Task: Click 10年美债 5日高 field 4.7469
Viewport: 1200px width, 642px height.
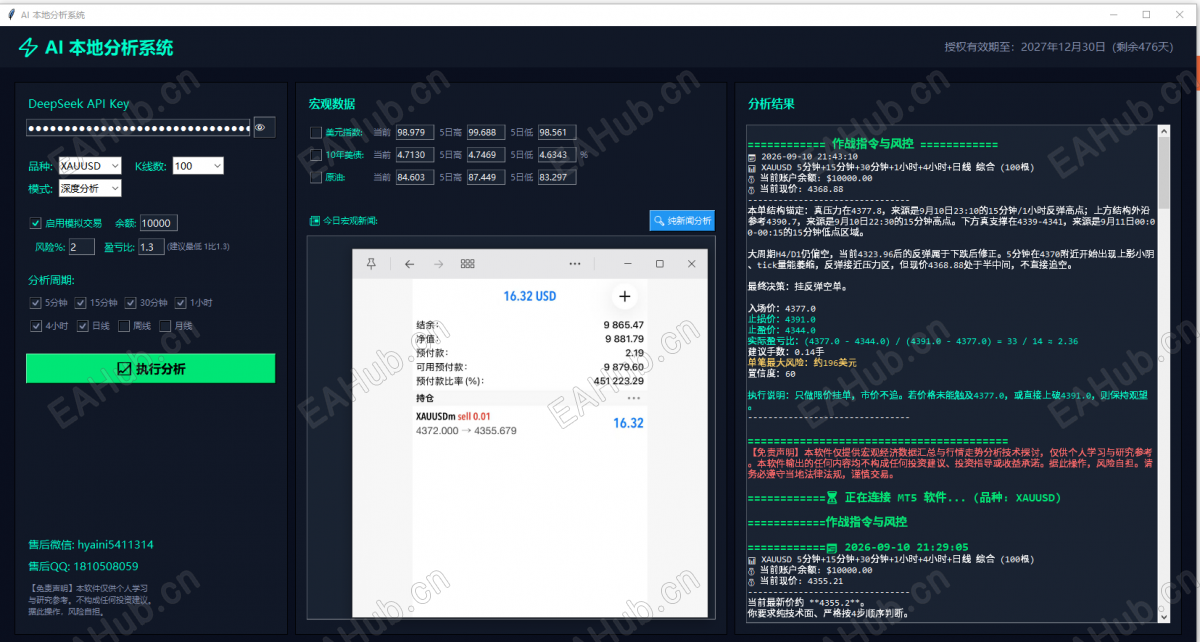Action: click(x=486, y=155)
